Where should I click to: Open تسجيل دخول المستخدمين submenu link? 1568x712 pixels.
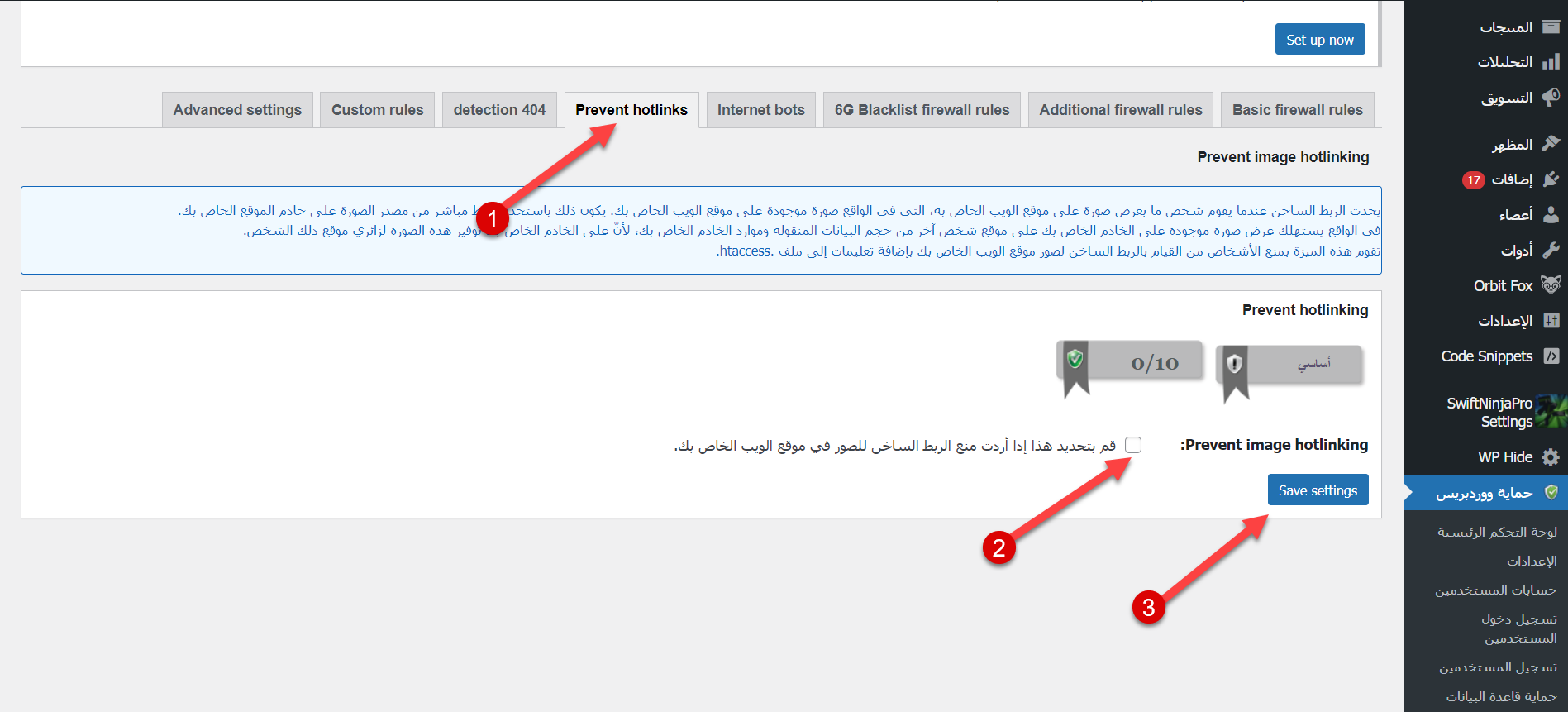point(1519,628)
